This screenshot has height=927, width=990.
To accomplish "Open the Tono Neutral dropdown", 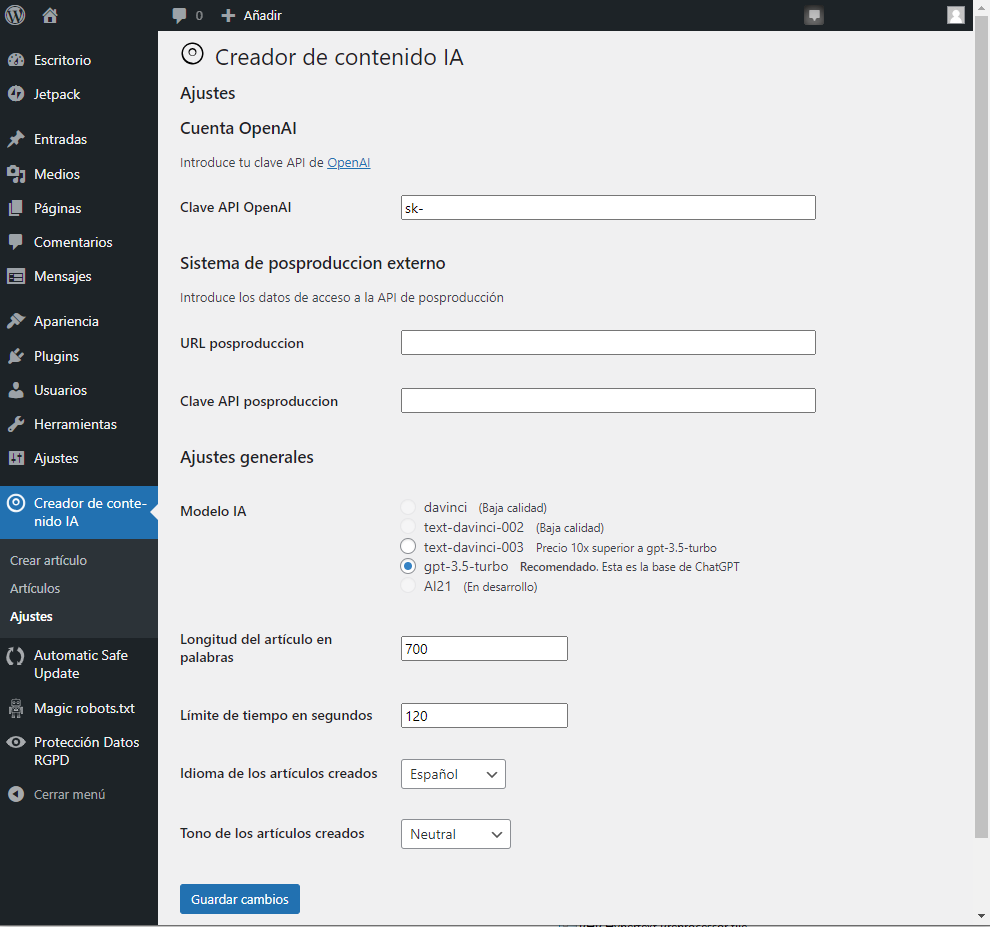I will (x=456, y=834).
